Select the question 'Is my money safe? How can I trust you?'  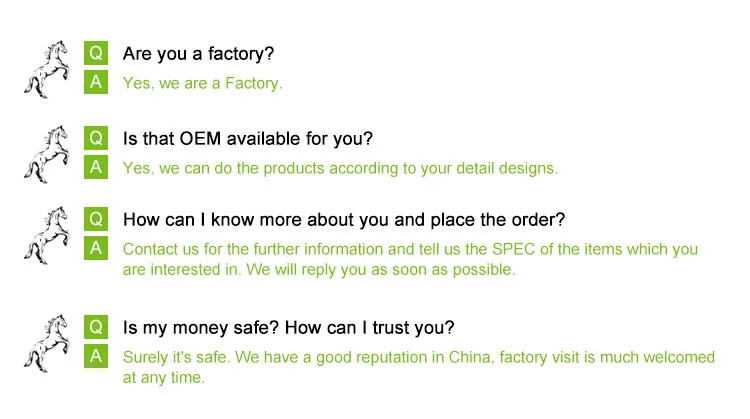[x=288, y=327]
